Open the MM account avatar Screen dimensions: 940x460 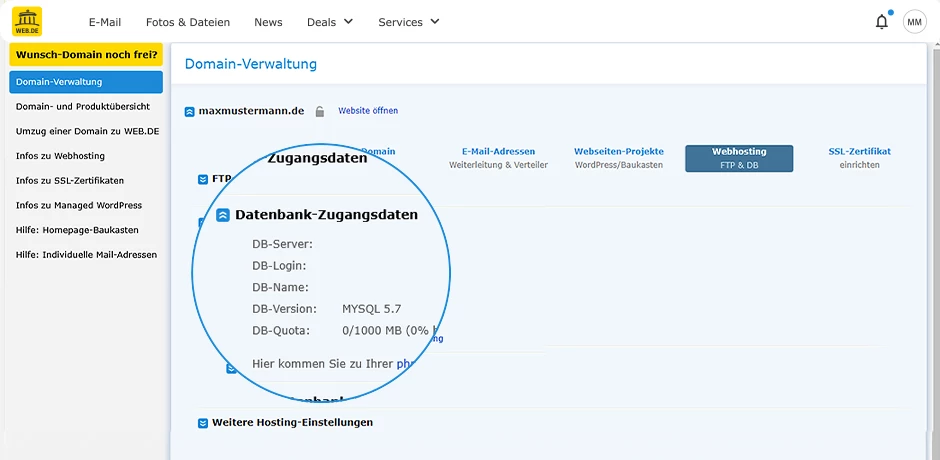coord(914,22)
